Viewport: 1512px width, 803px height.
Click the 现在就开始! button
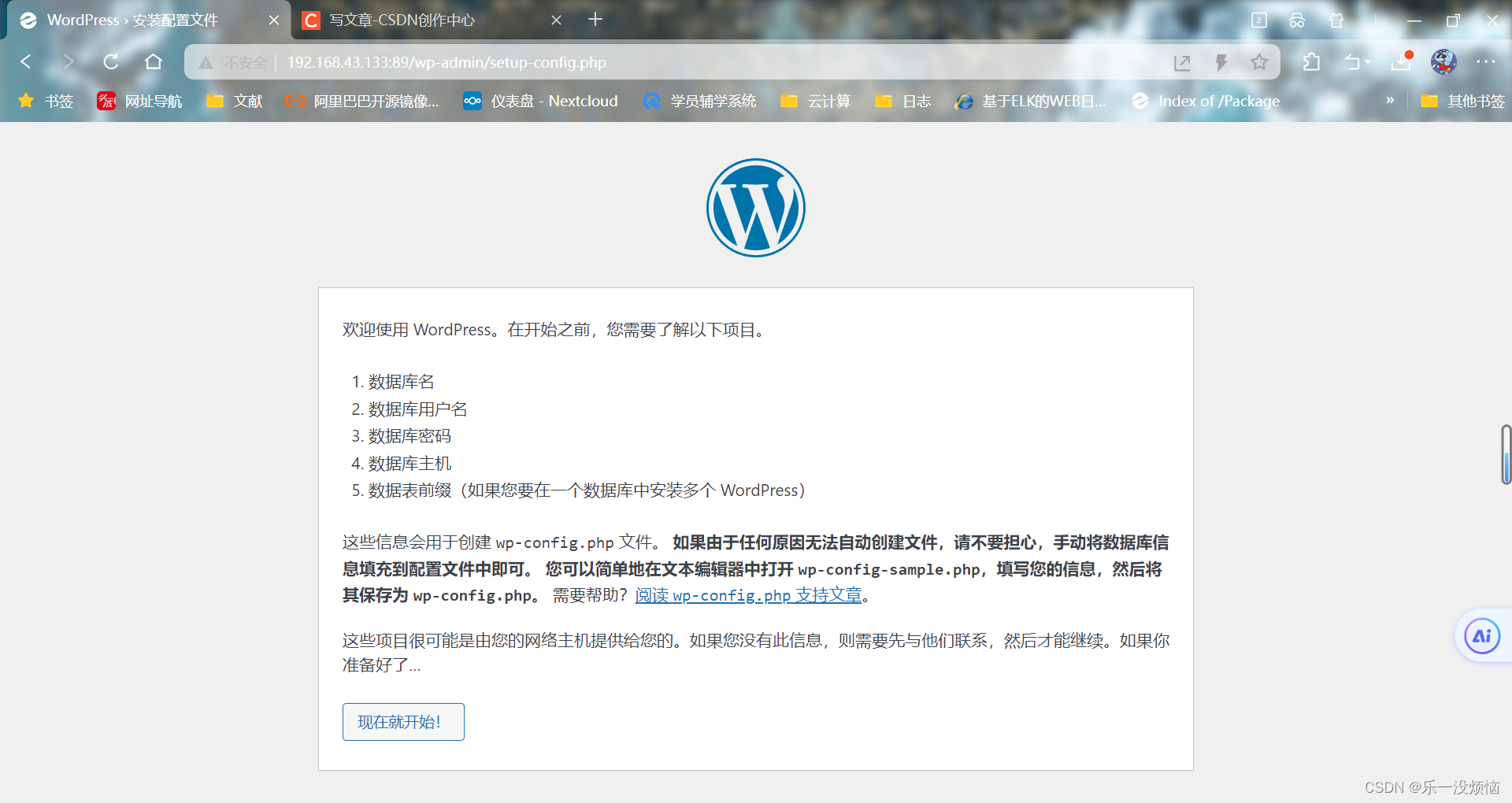[402, 721]
